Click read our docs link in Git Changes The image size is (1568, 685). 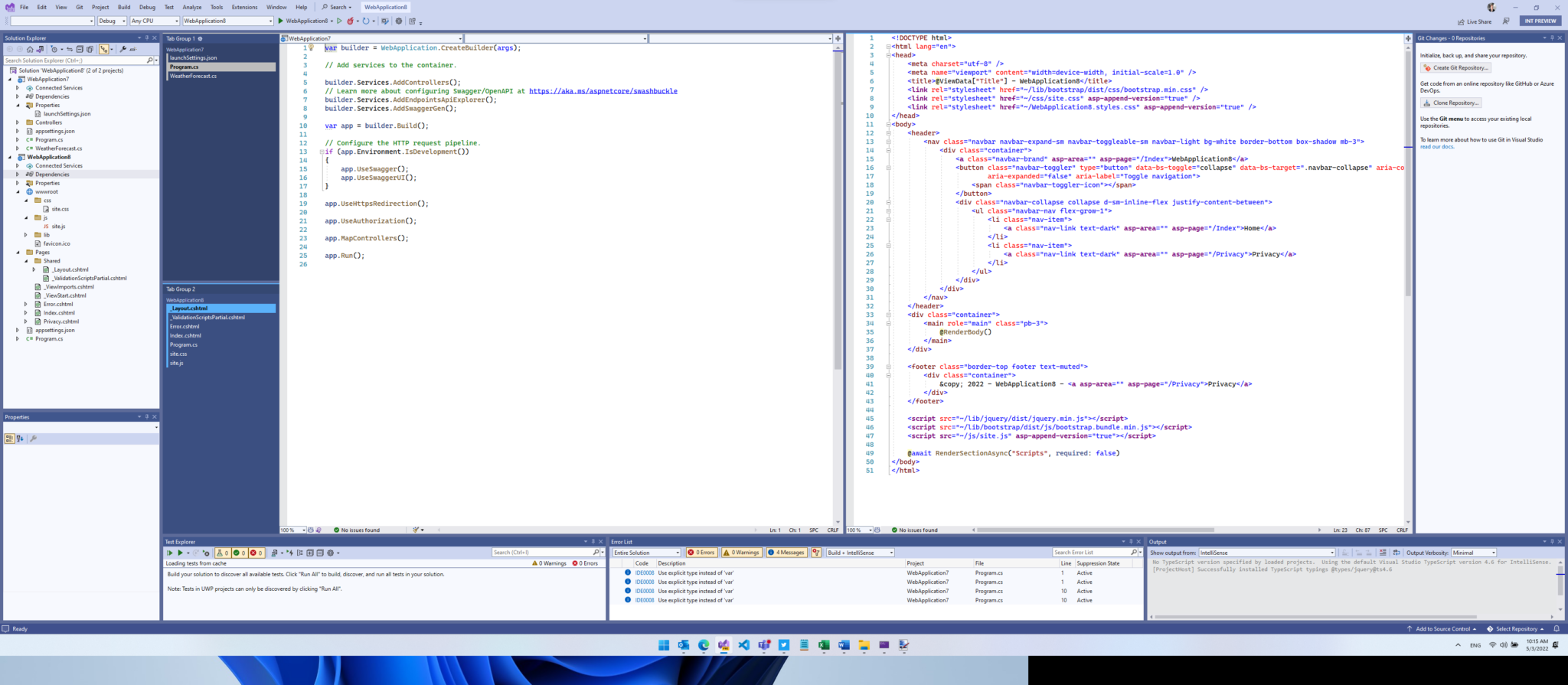(x=1437, y=147)
